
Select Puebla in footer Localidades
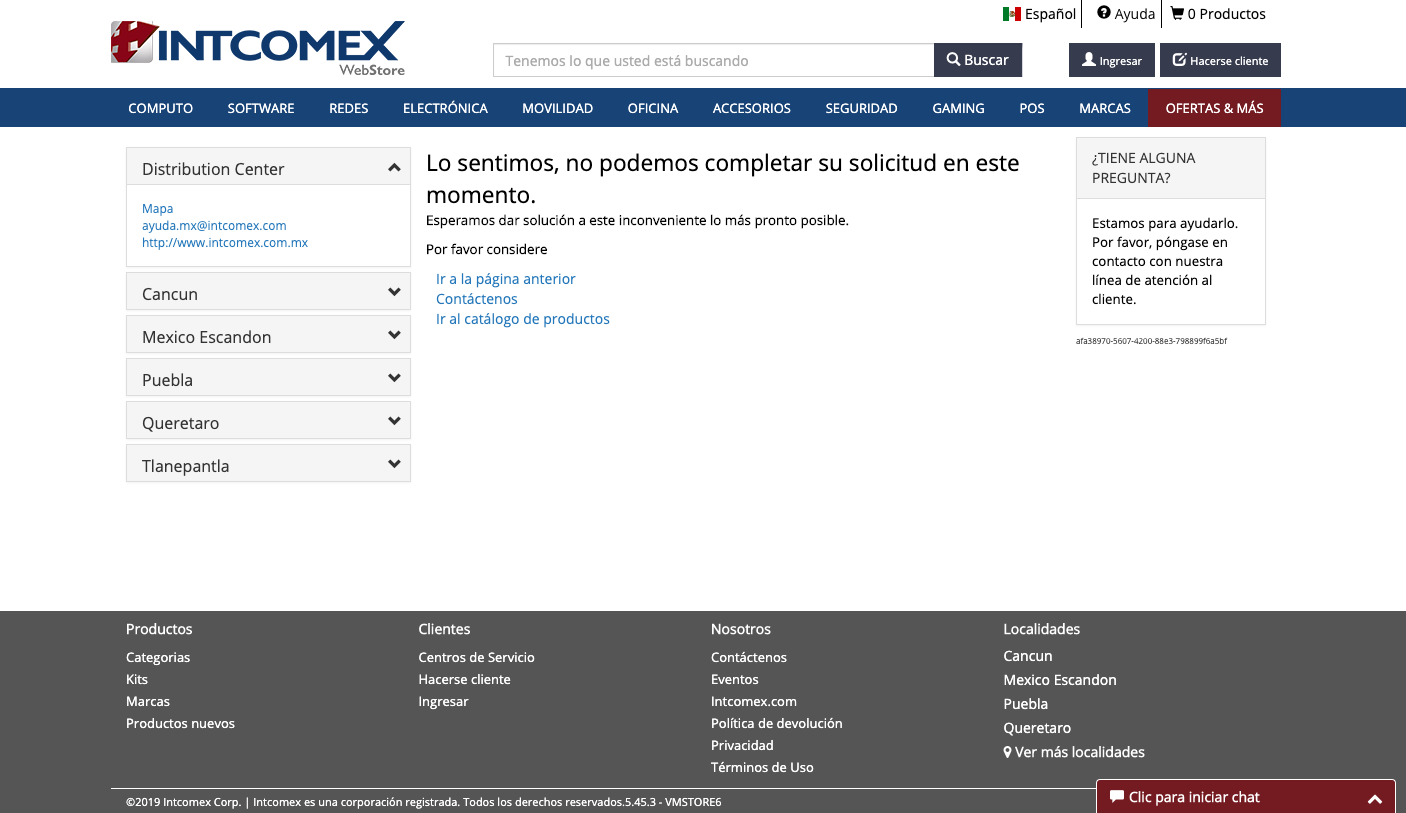click(1026, 704)
